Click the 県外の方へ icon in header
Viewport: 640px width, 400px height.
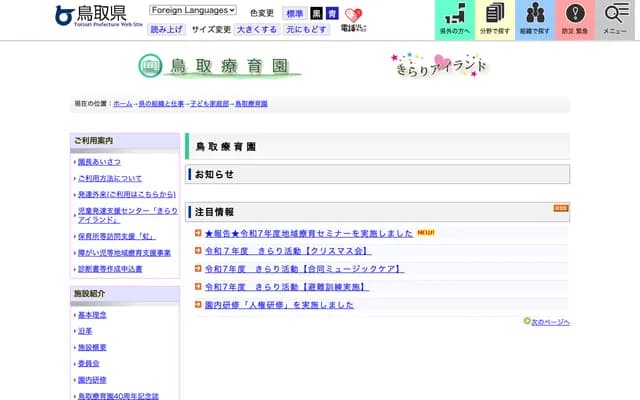(455, 19)
